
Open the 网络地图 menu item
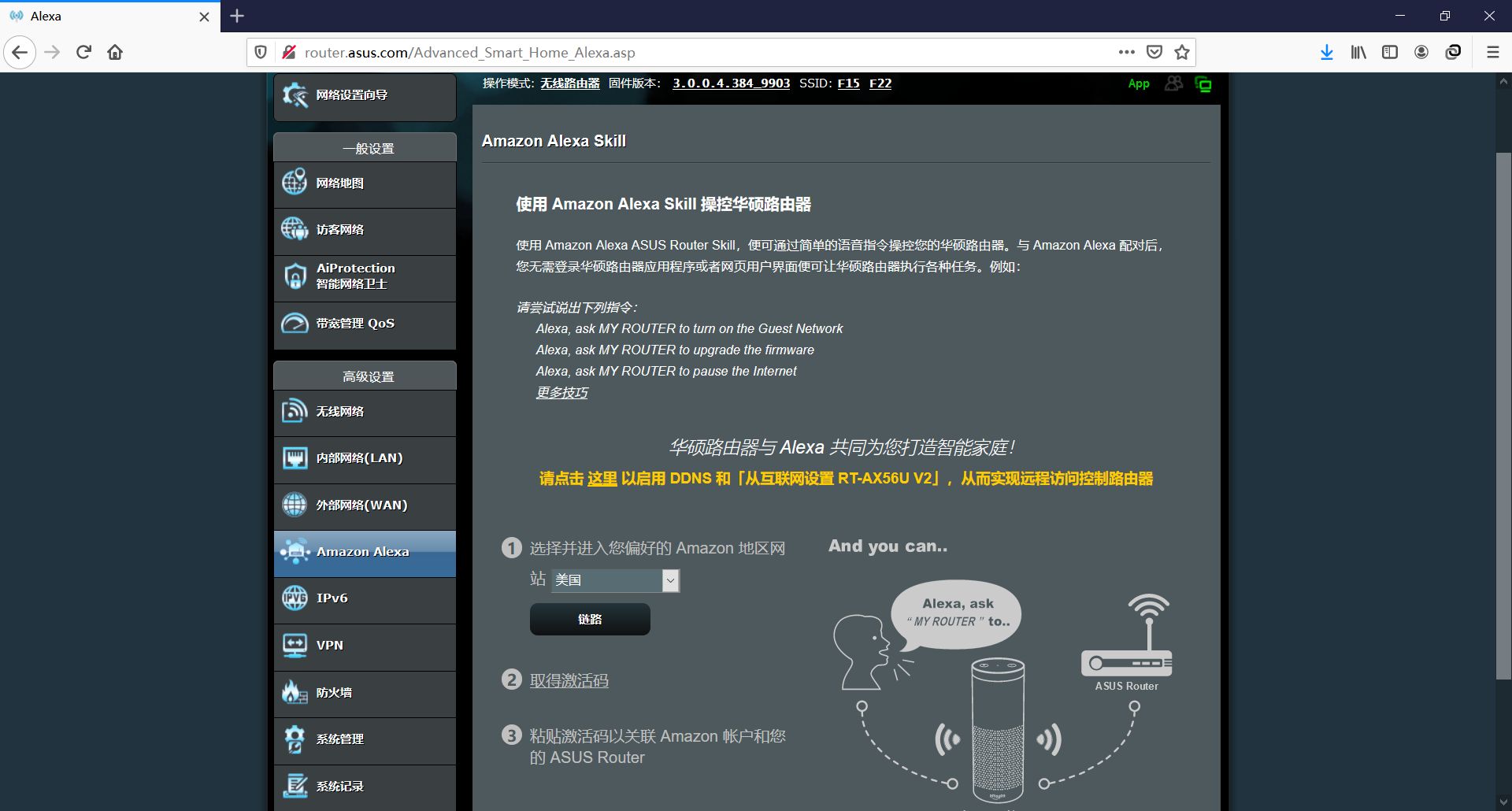tap(365, 185)
